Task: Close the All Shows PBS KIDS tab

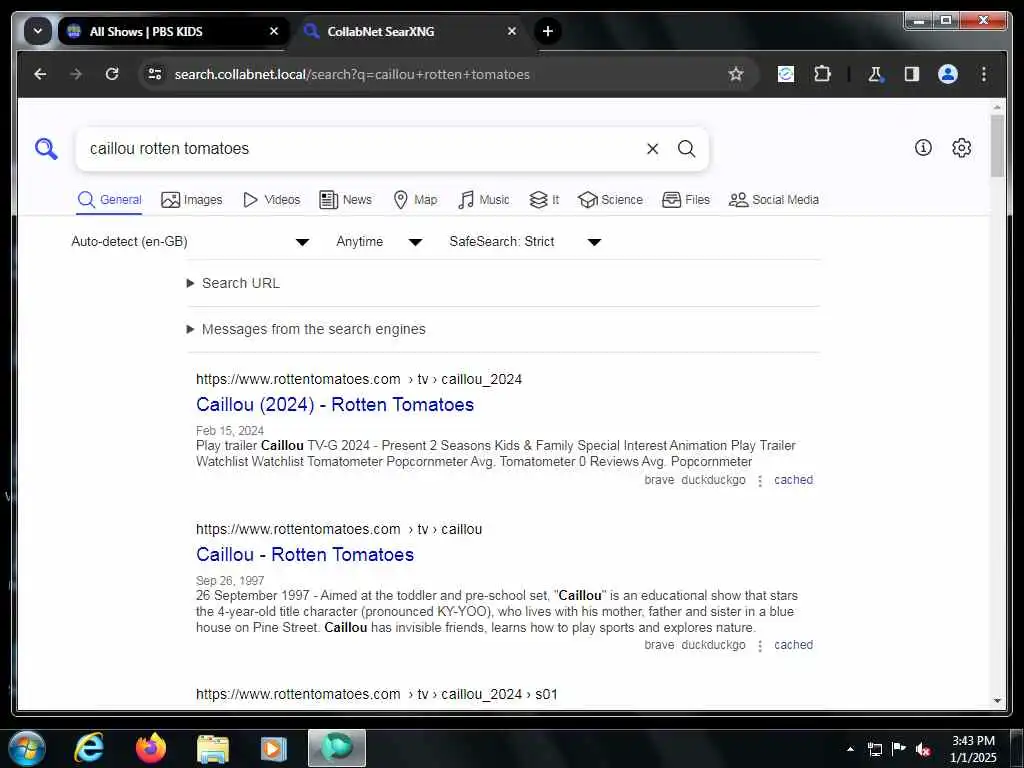Action: tap(274, 31)
